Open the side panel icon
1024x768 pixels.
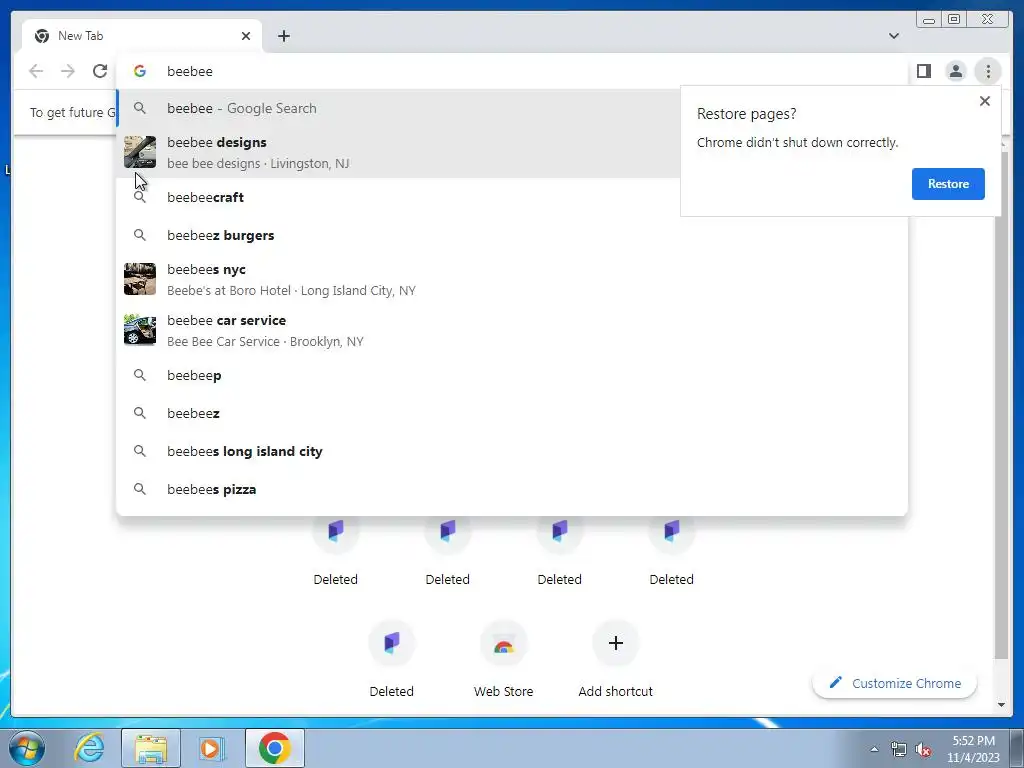(x=923, y=71)
